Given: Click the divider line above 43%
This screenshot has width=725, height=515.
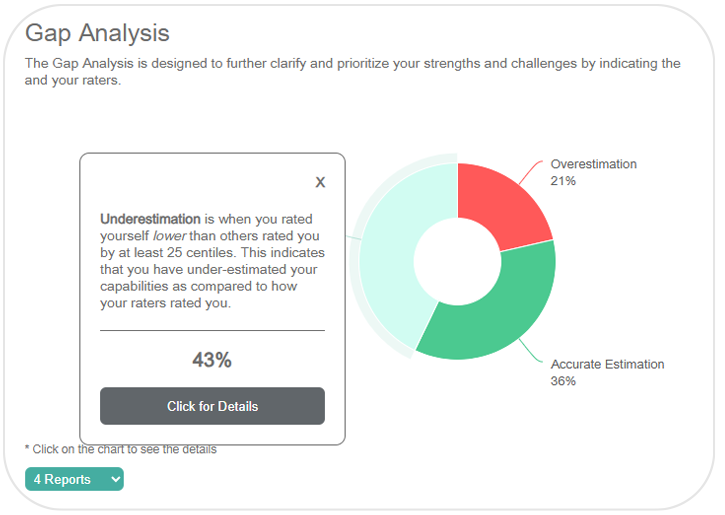Looking at the screenshot, I should (x=212, y=330).
